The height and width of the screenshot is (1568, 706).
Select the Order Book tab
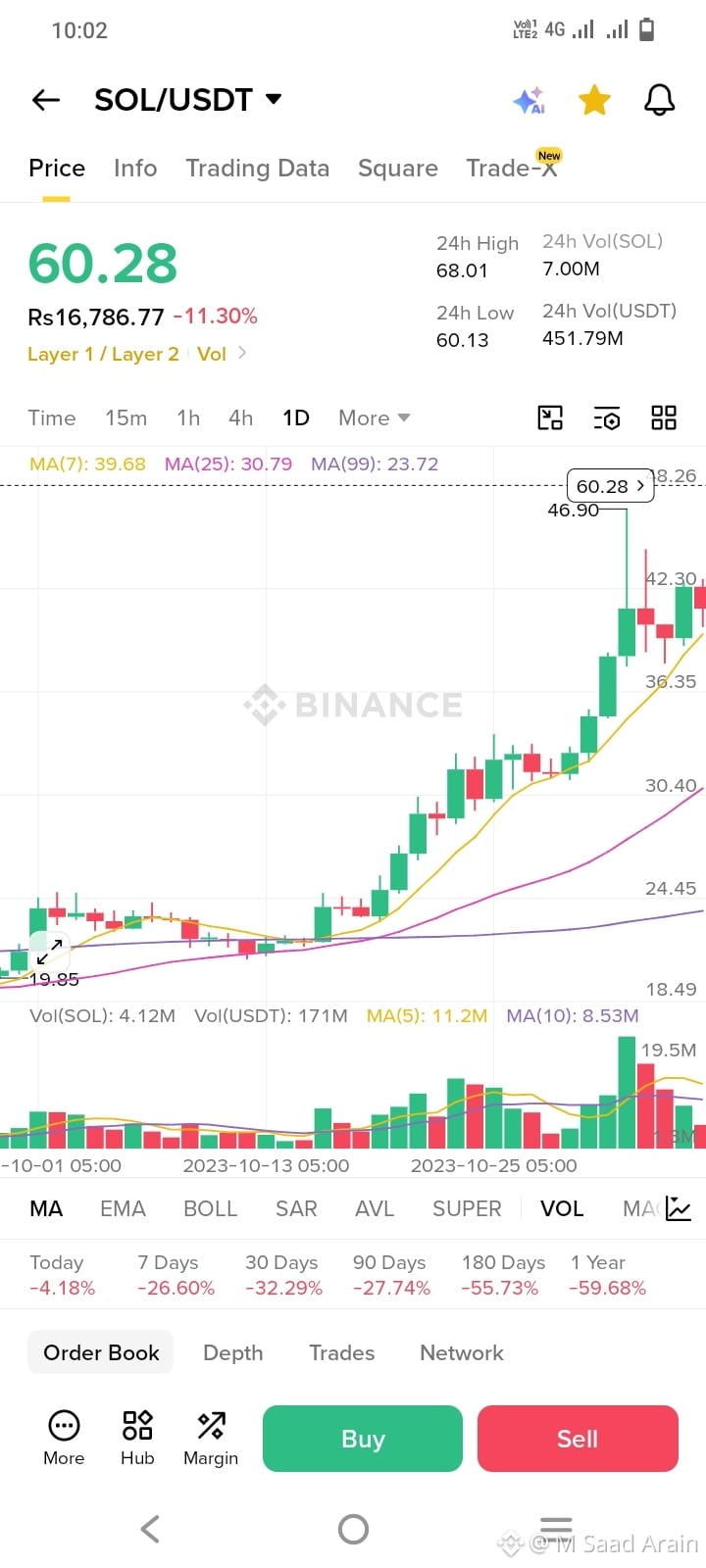[101, 1352]
